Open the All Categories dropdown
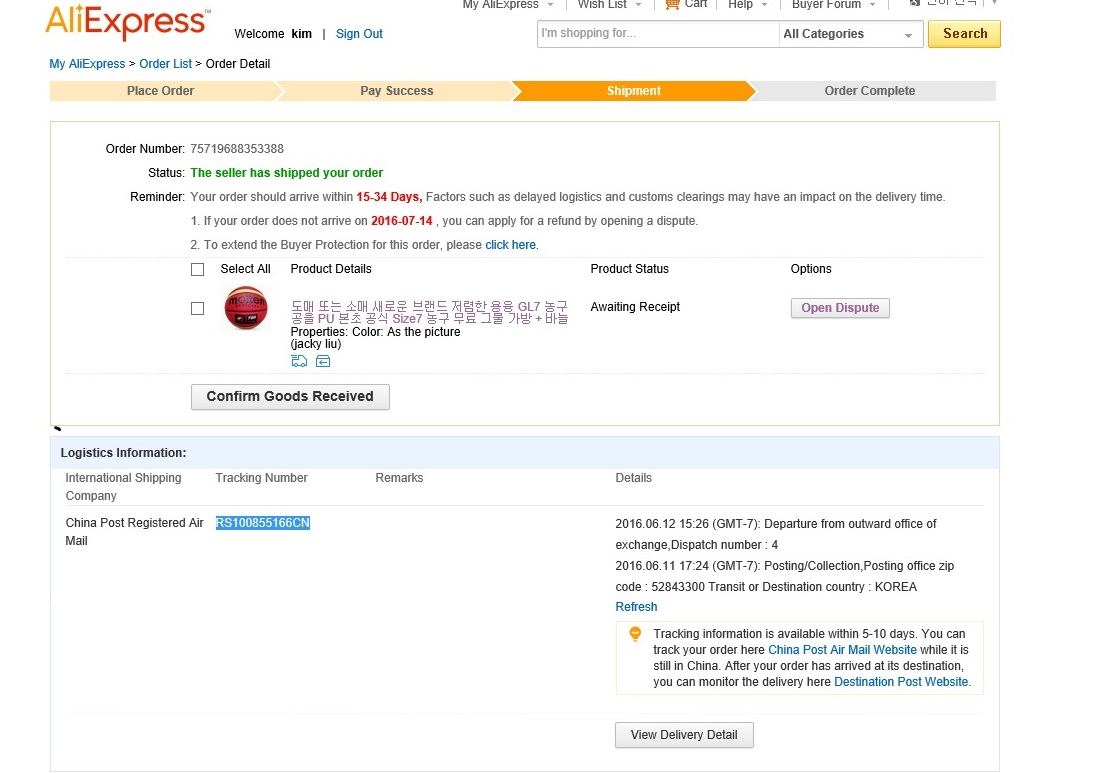This screenshot has width=1103, height=773. click(x=850, y=34)
